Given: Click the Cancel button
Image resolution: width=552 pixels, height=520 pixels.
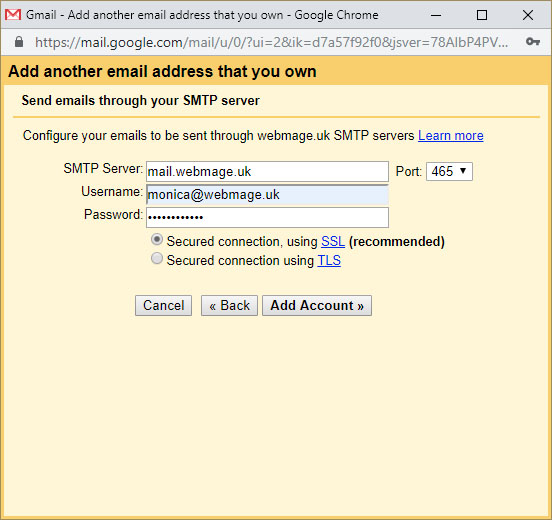Looking at the screenshot, I should (163, 305).
